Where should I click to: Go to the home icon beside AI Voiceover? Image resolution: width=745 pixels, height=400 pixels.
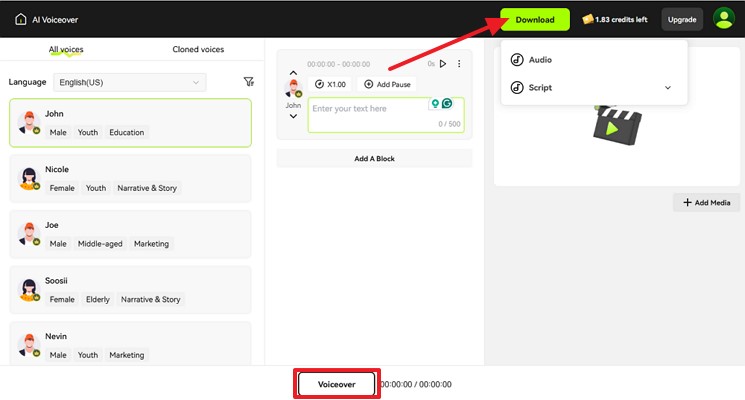pos(20,19)
